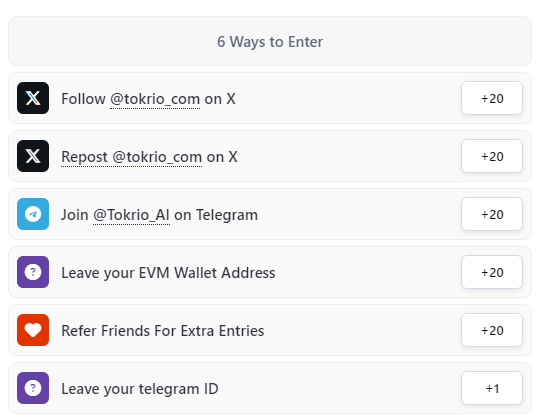
Task: Click the Telegram icon for Join @Tokrio_AI
Action: click(33, 214)
